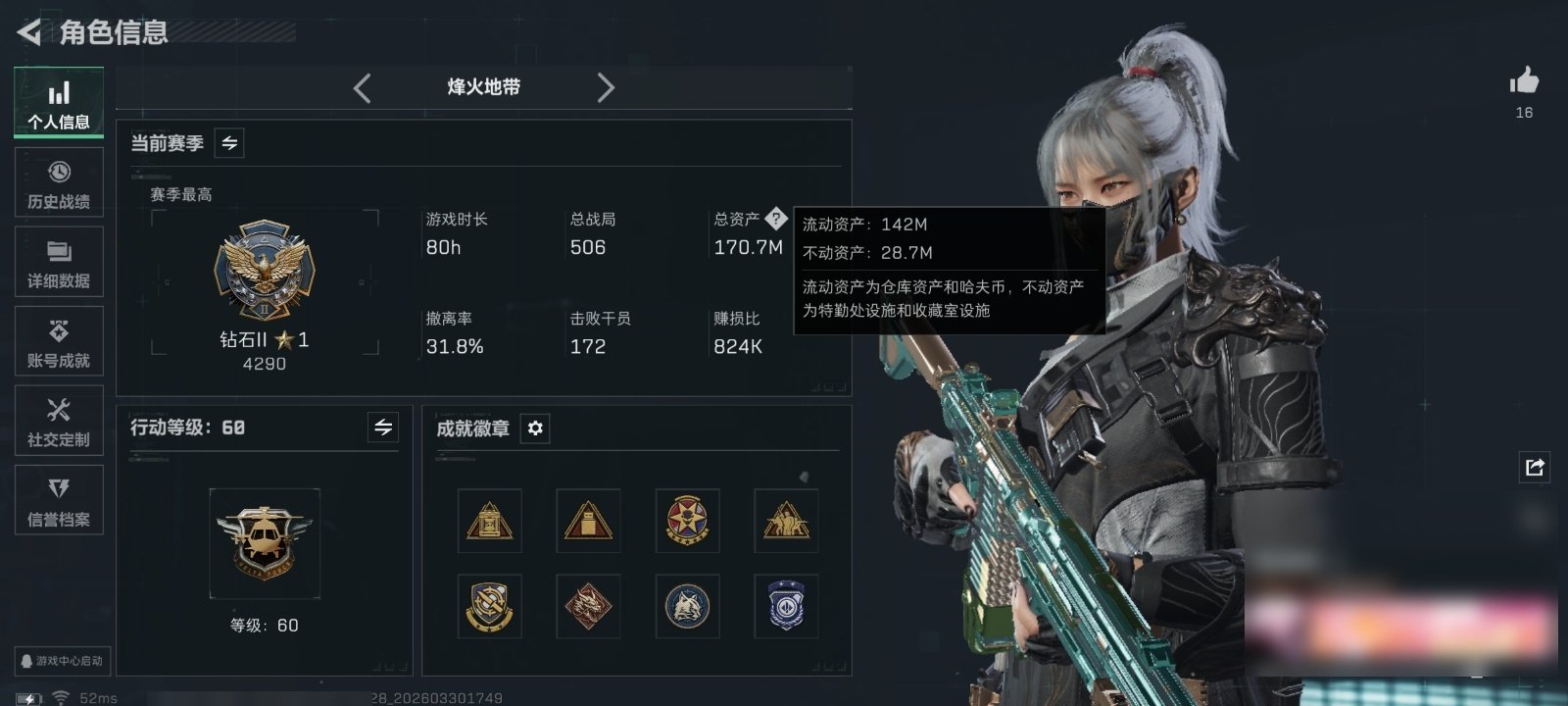Viewport: 1568px width, 706px height.
Task: Give a thumbs-up like to this profile
Action: tap(1524, 80)
